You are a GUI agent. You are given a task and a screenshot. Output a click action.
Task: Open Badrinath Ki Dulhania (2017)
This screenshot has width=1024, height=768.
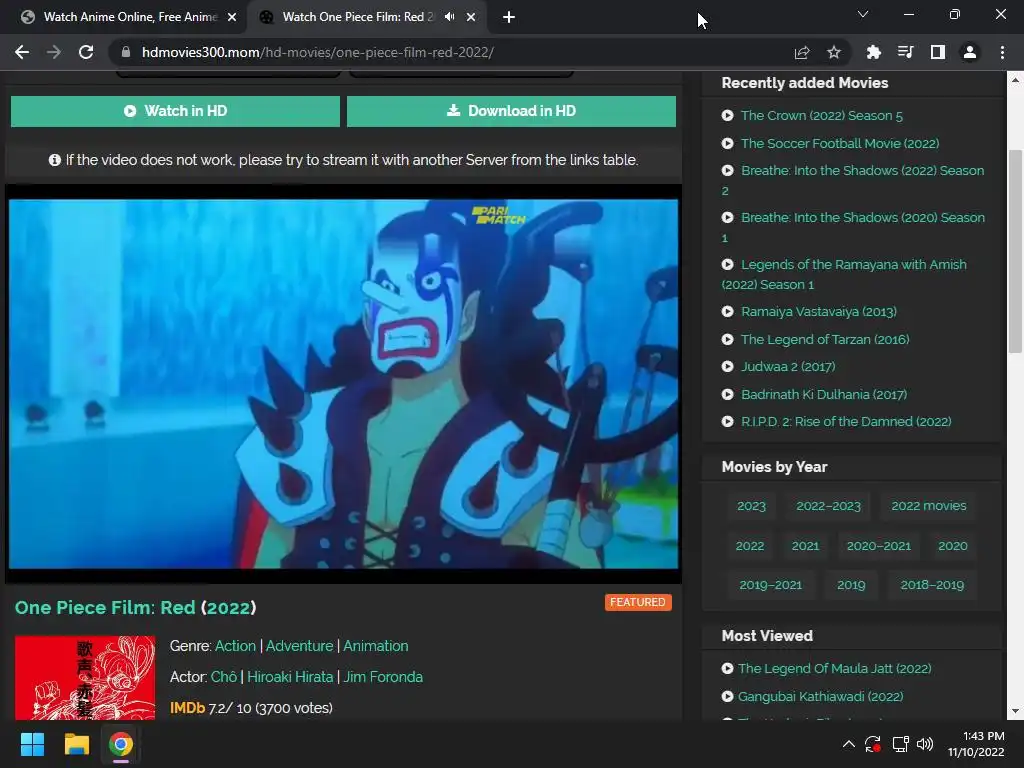[824, 394]
